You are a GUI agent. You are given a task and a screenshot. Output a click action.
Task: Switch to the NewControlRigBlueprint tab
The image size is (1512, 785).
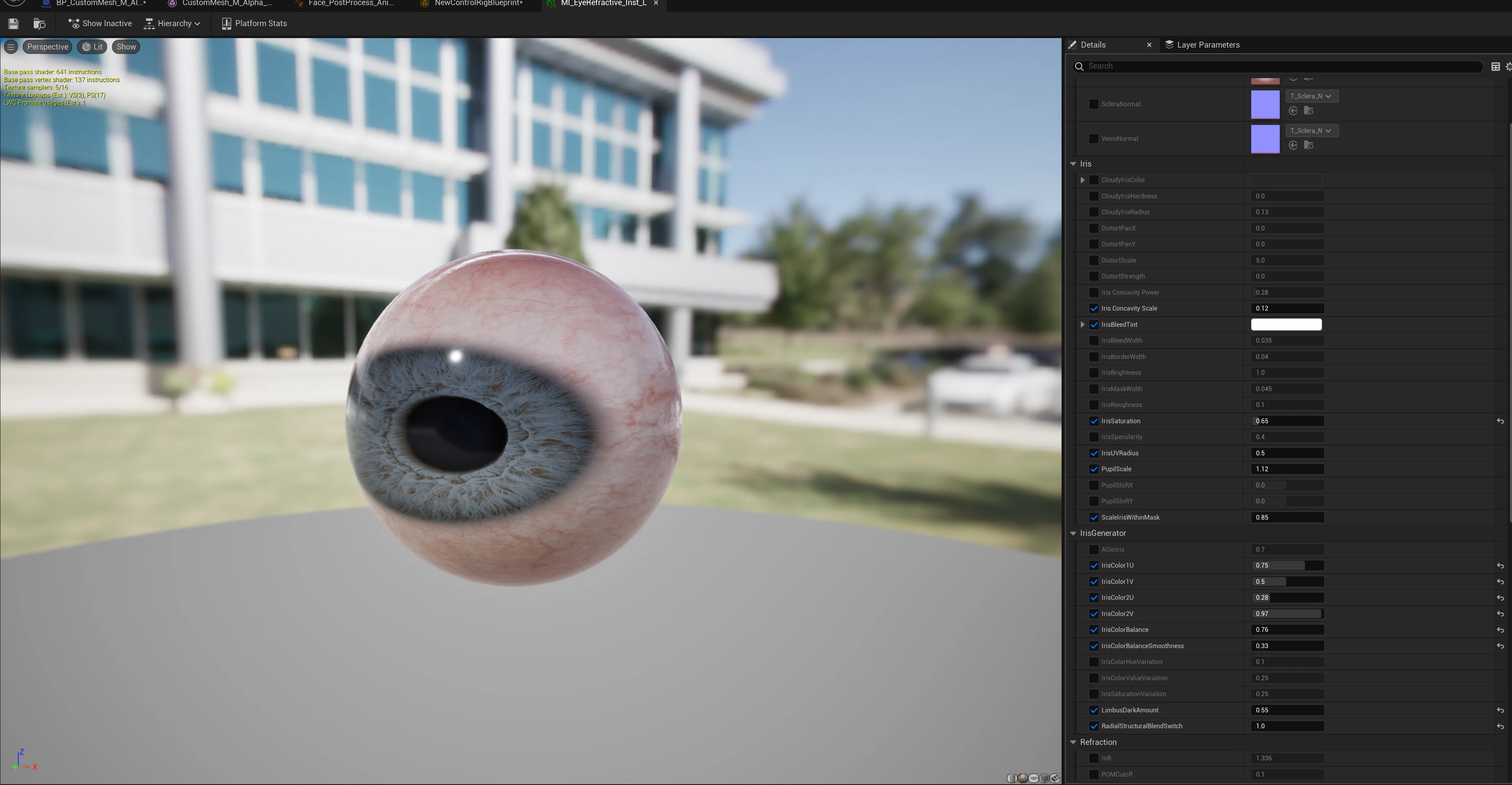pos(471,4)
